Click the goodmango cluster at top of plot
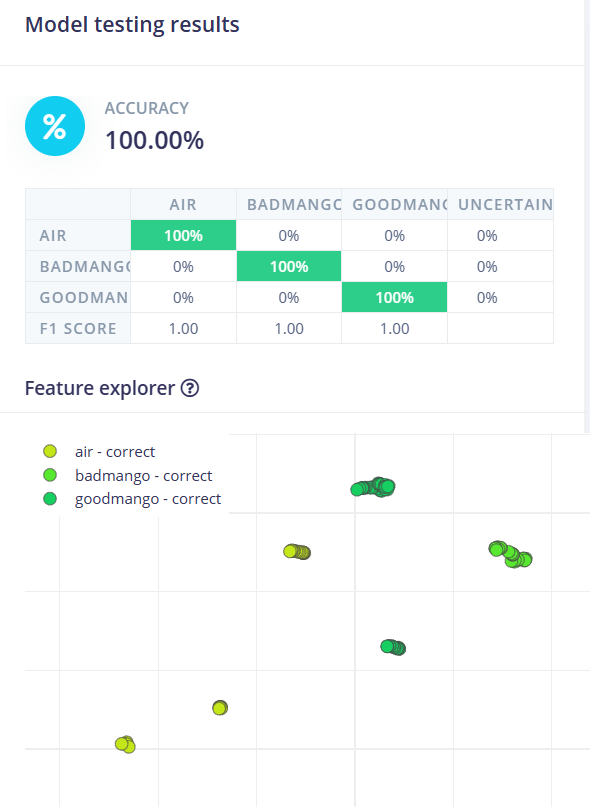Screen dimensions: 590x807 click(x=373, y=487)
